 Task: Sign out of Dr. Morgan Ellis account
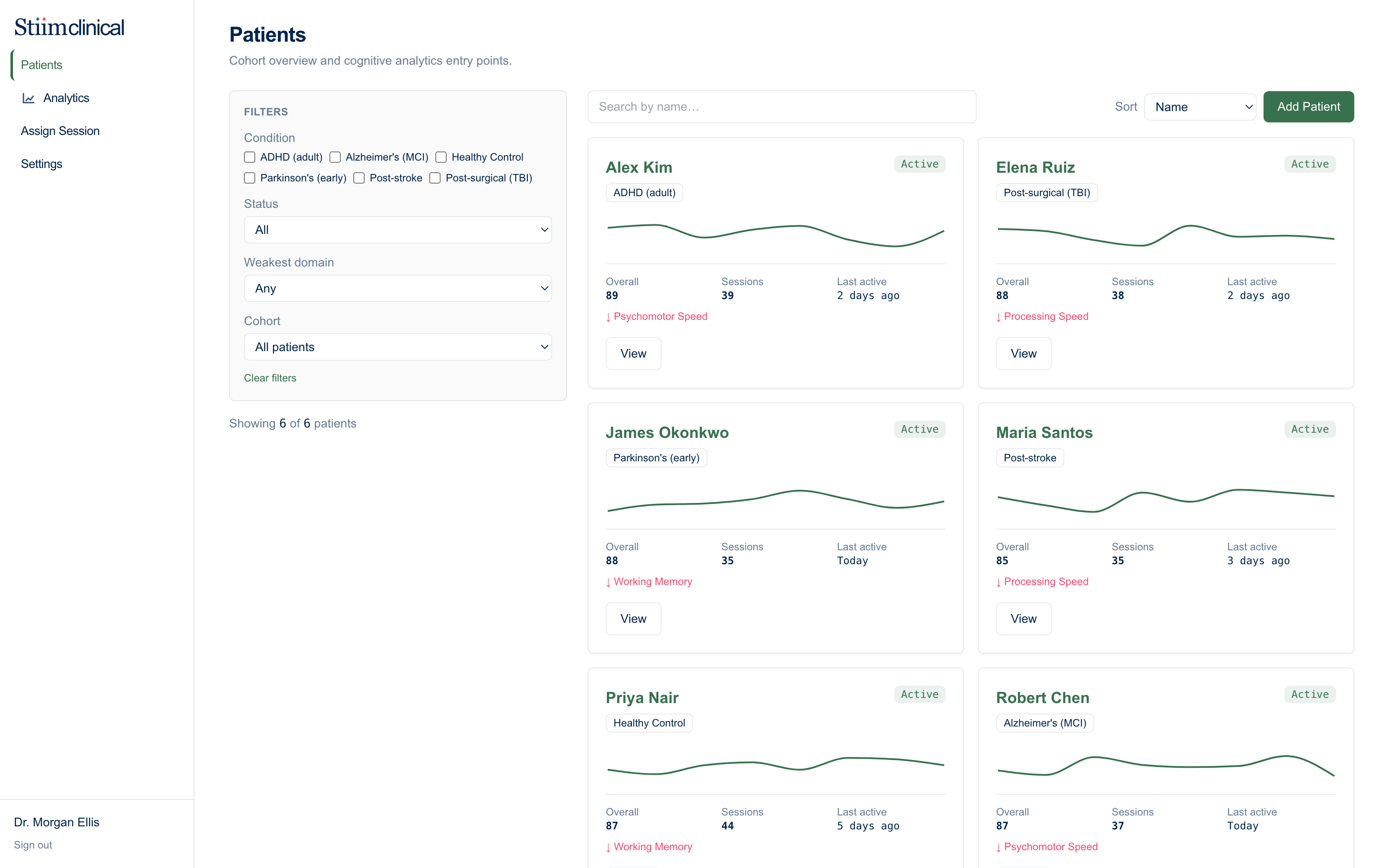(33, 845)
